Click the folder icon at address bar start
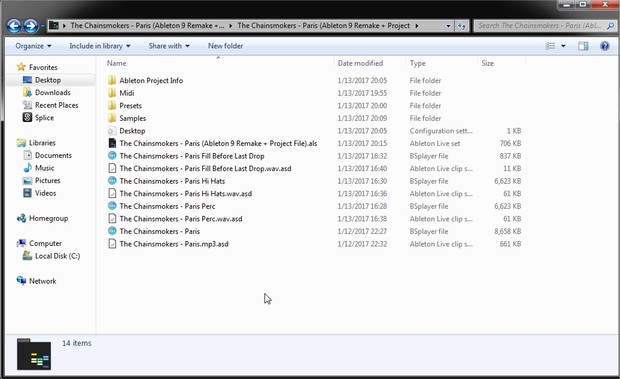 coord(54,26)
